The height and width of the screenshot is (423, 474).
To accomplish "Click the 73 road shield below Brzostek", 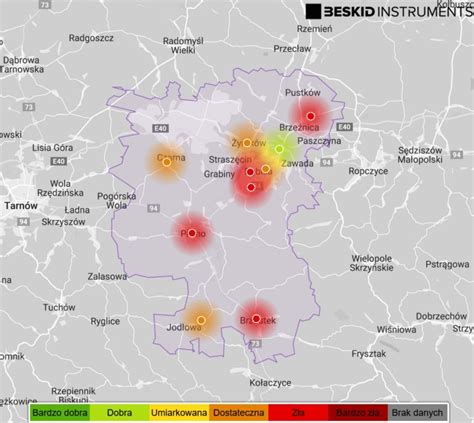I will [x=255, y=343].
